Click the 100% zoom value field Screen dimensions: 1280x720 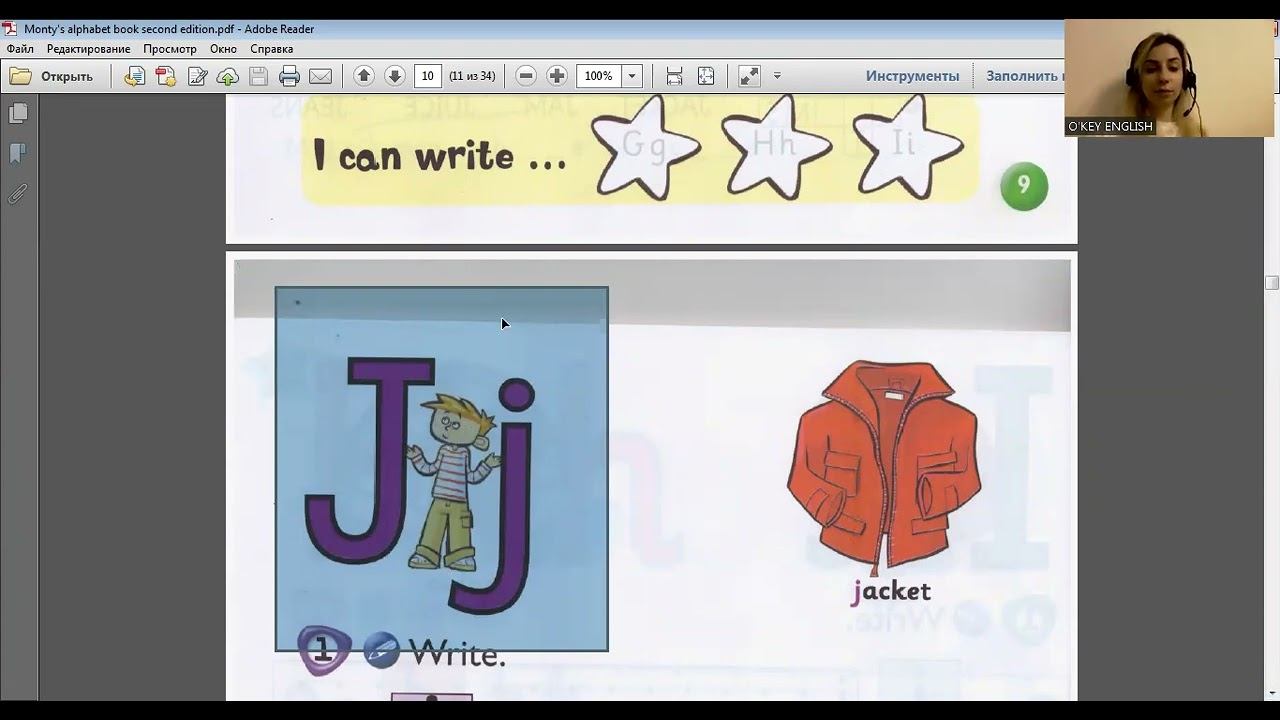tap(599, 76)
